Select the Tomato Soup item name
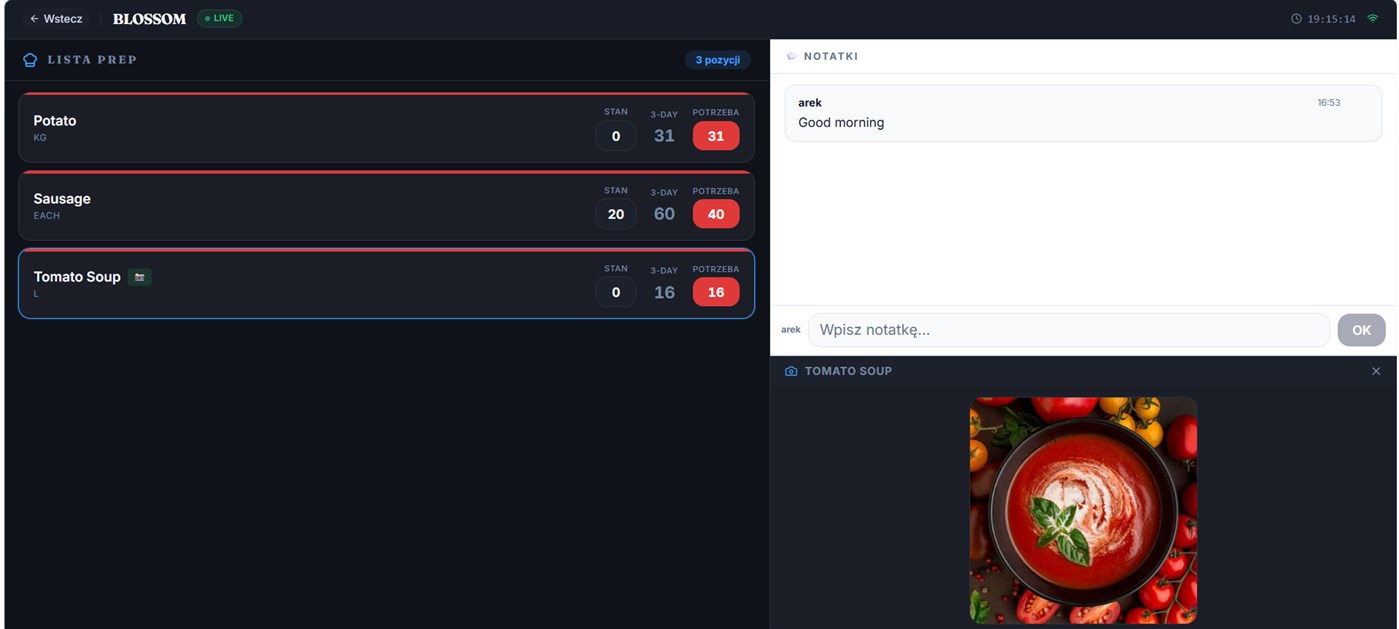The image size is (1399, 629). coord(77,277)
